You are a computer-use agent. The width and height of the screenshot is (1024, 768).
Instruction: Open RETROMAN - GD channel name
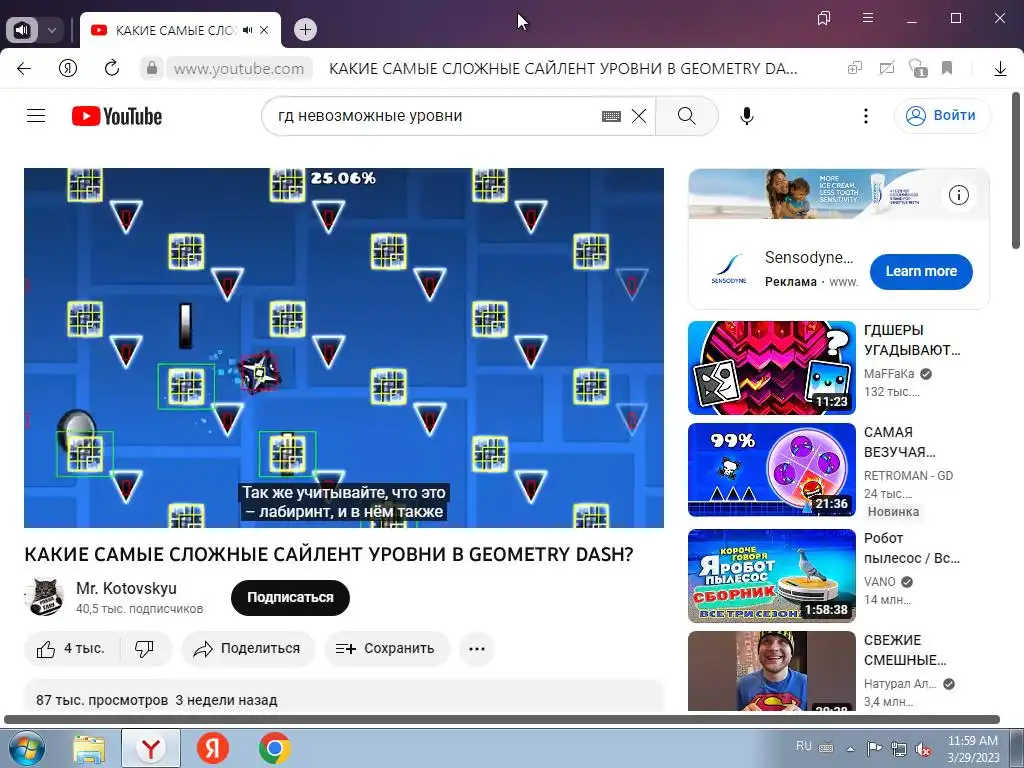pos(908,475)
